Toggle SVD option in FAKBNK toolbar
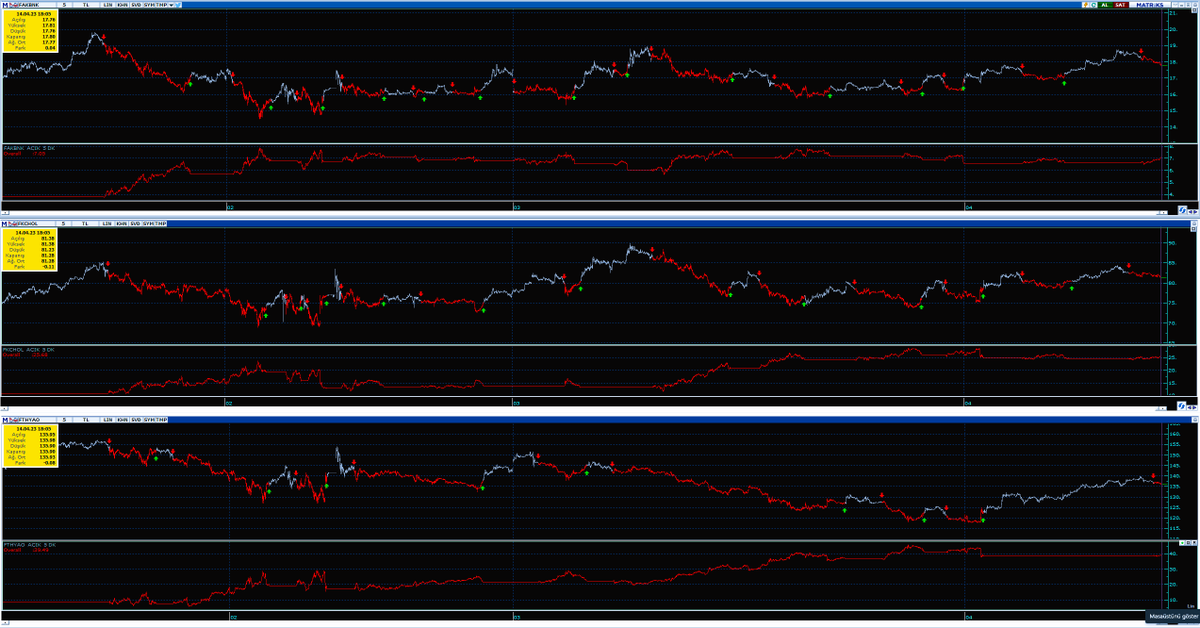 [x=136, y=5]
